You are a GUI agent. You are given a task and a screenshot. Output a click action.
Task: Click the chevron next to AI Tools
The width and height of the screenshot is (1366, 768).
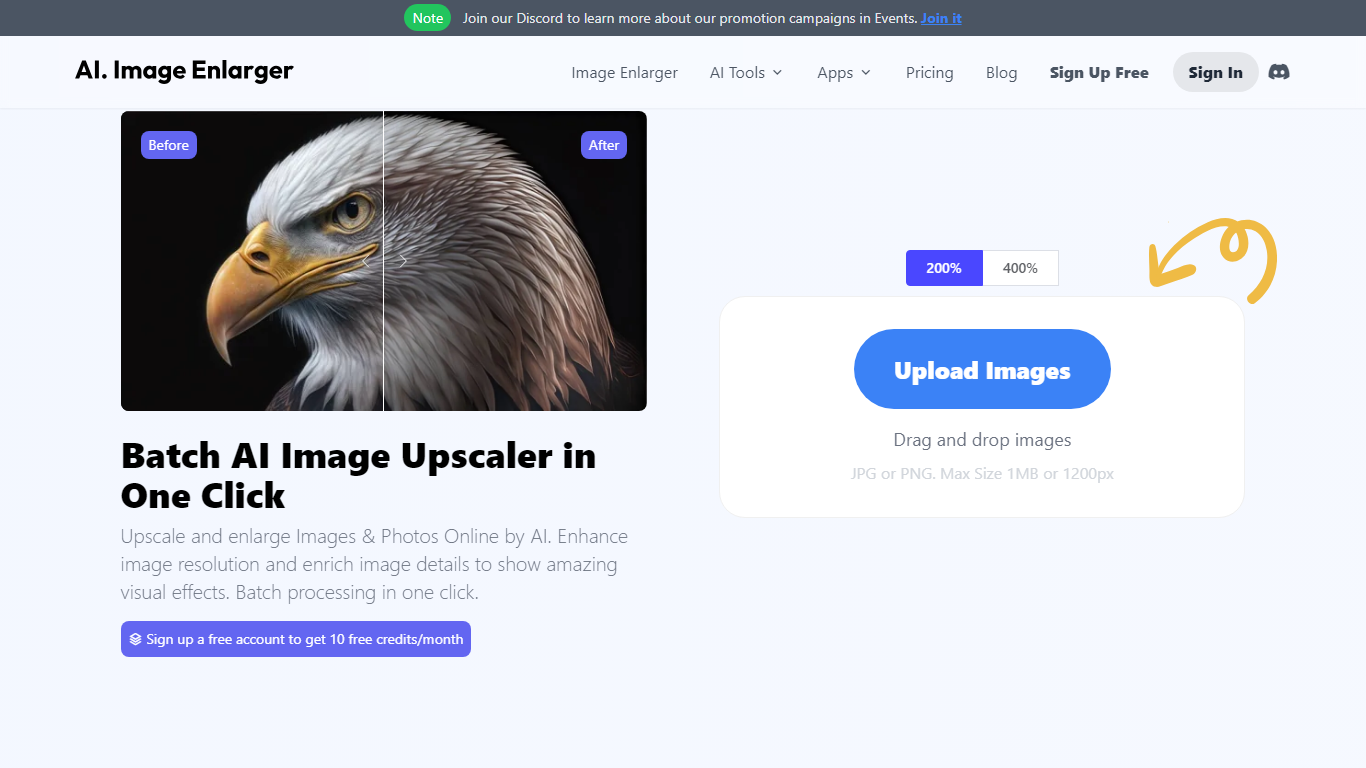(777, 73)
